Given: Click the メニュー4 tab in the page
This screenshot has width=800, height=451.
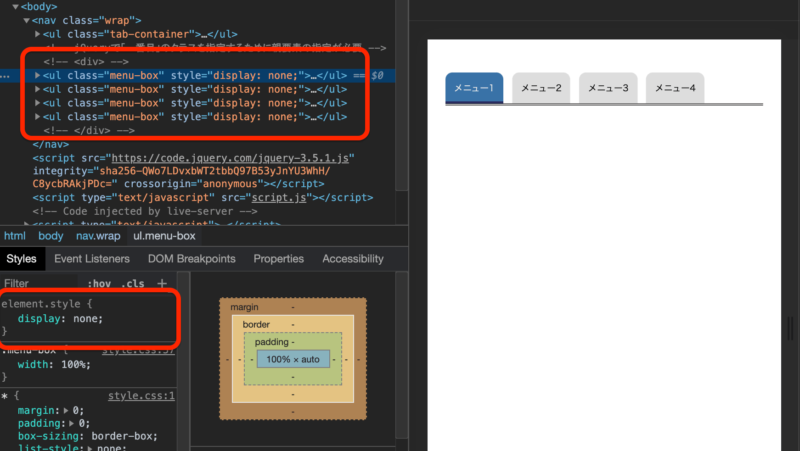Looking at the screenshot, I should [x=675, y=88].
